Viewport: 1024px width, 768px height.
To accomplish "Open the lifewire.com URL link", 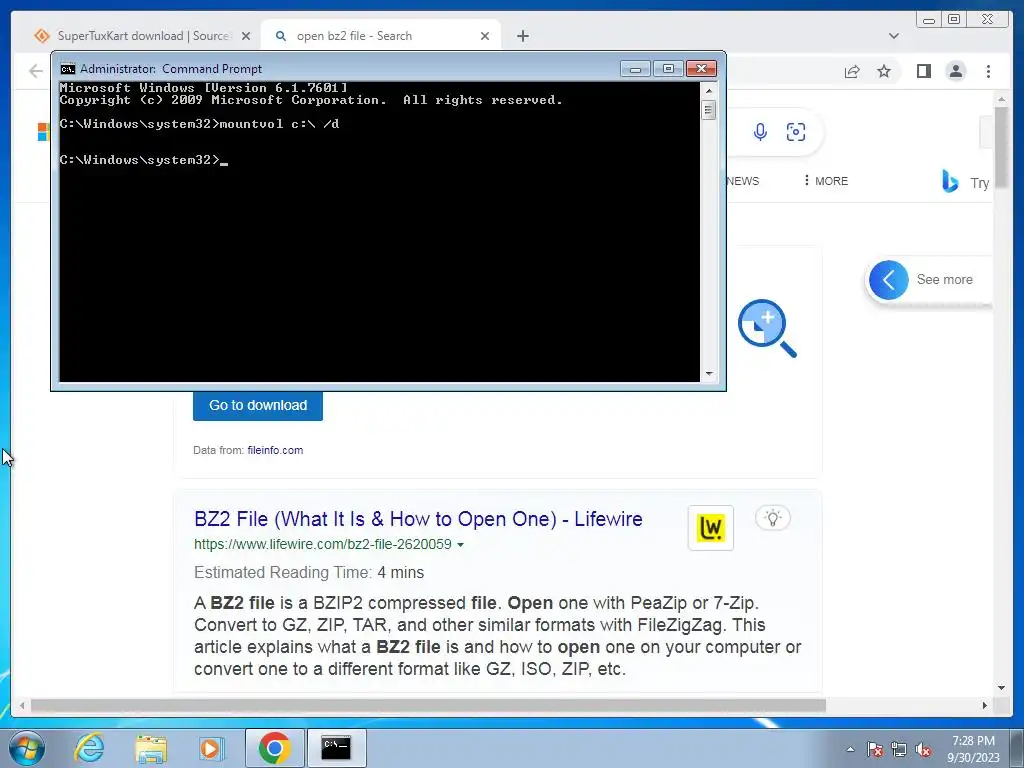I will click(323, 545).
